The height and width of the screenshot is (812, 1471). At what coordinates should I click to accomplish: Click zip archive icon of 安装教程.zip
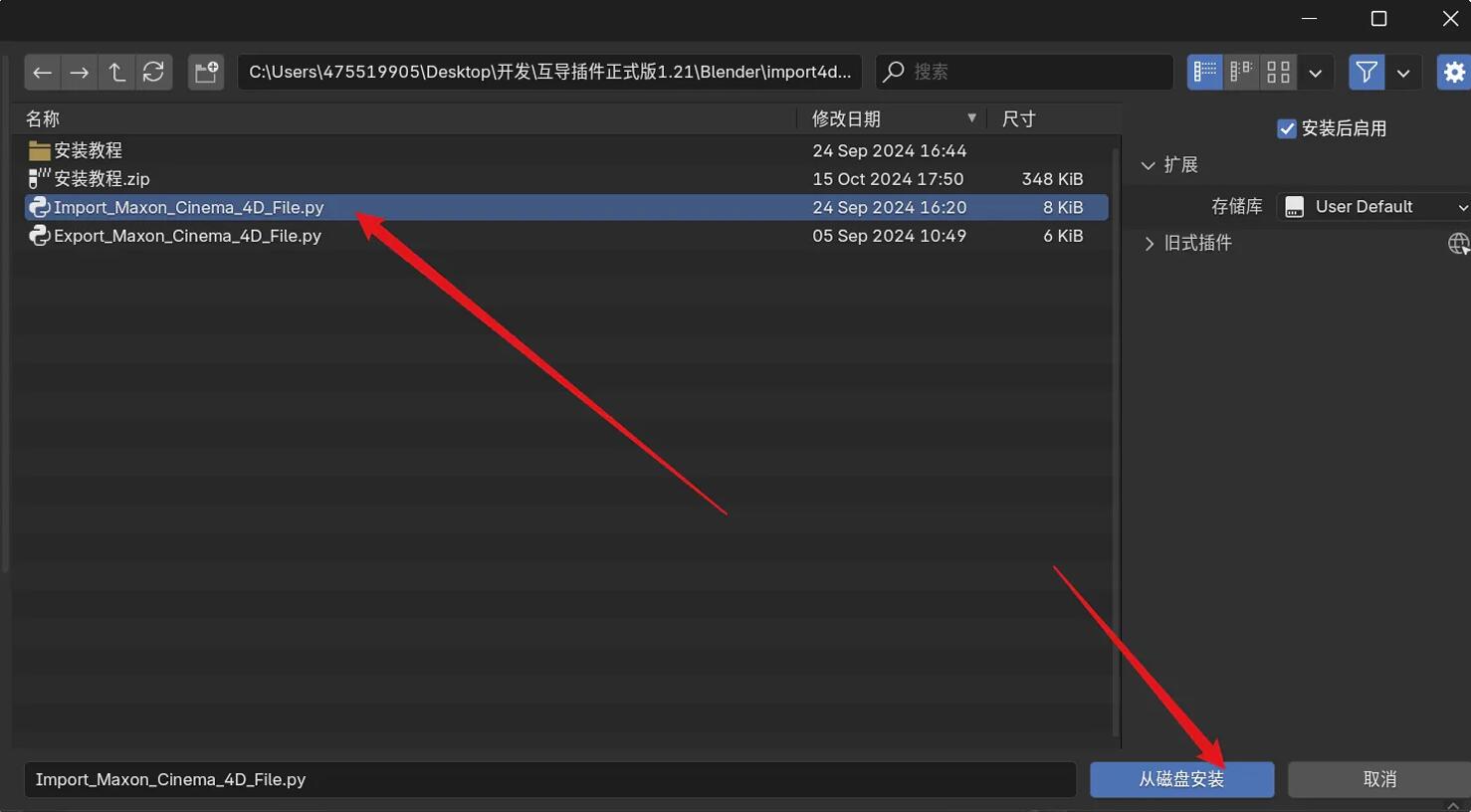[39, 179]
